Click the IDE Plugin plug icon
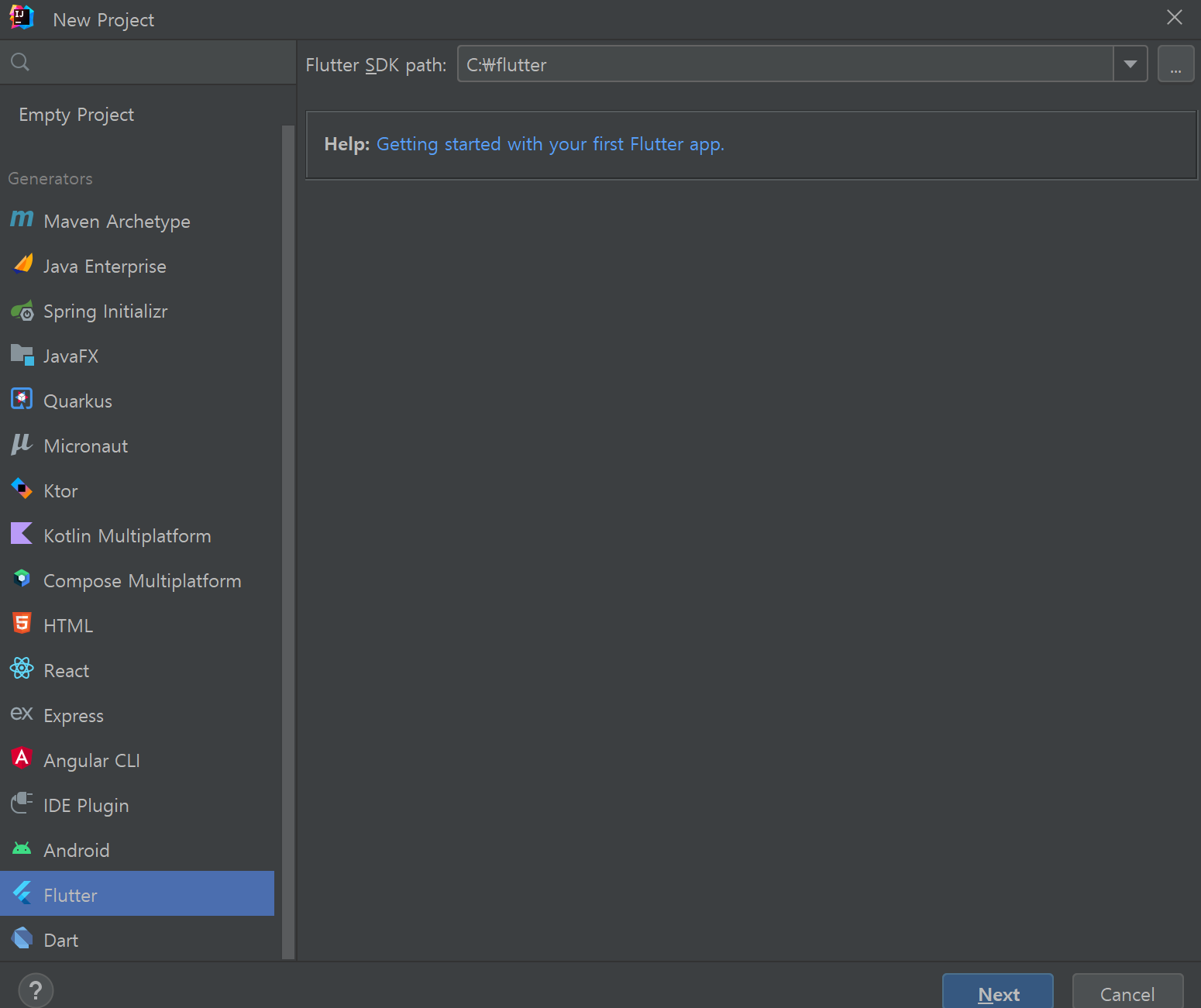 tap(22, 803)
